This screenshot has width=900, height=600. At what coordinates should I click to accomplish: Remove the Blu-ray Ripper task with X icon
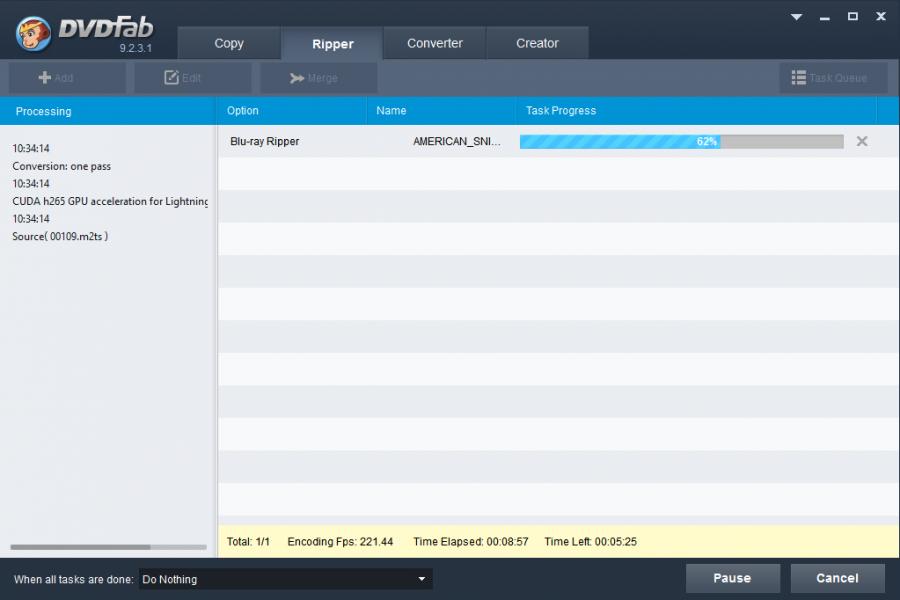point(862,141)
